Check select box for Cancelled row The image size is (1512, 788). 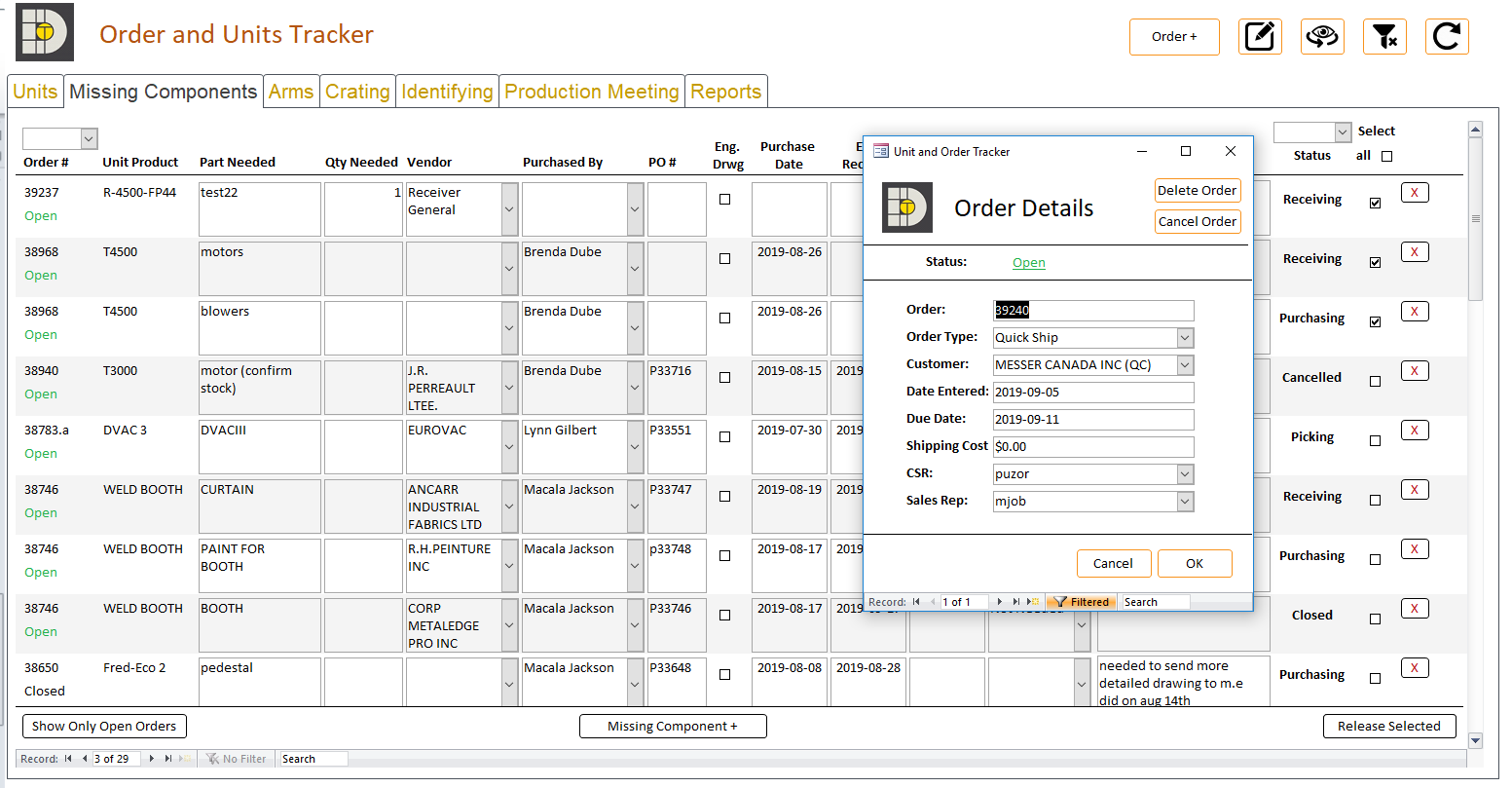1375,382
